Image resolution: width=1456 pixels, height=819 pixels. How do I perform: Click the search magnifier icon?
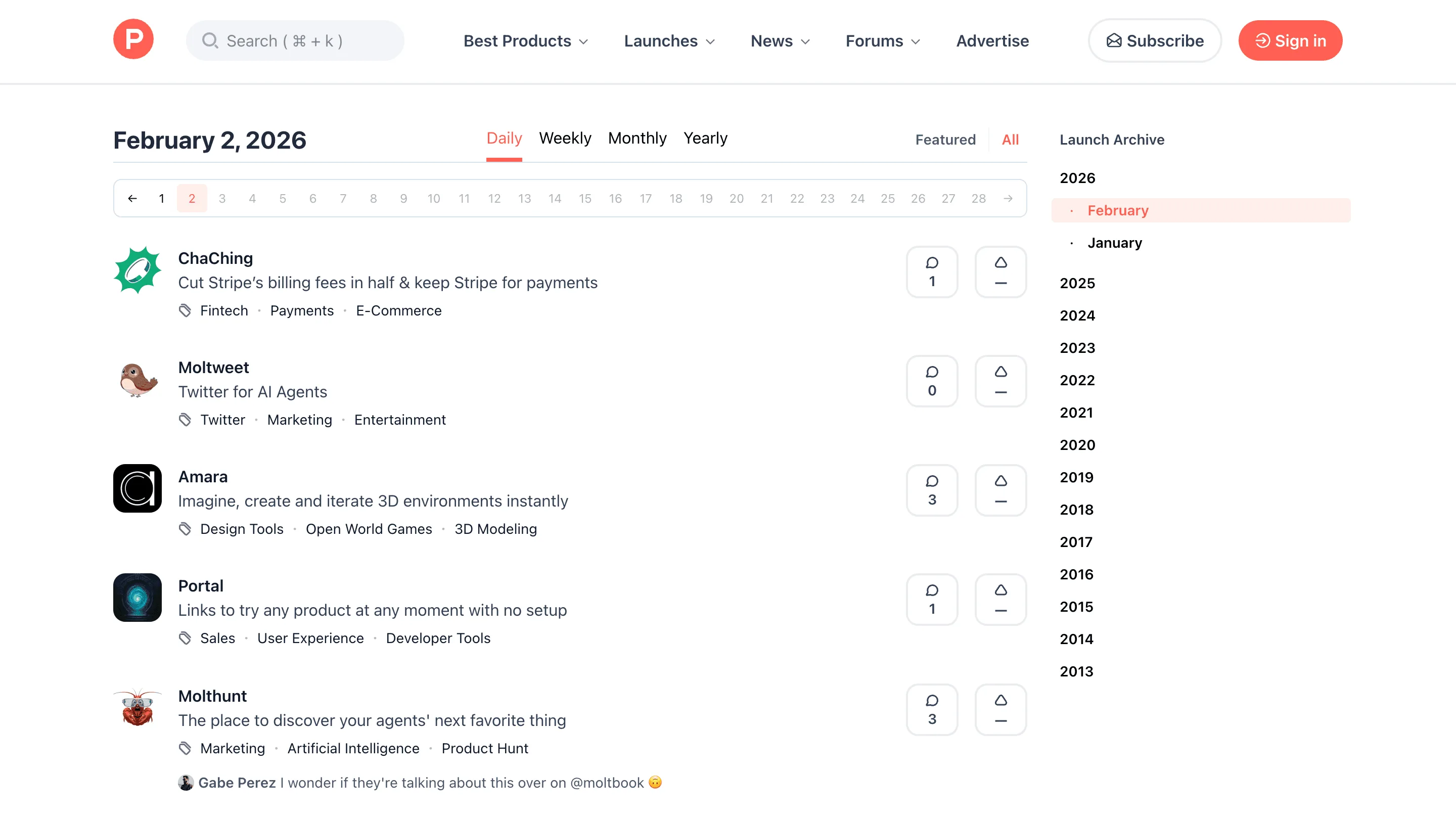click(211, 40)
